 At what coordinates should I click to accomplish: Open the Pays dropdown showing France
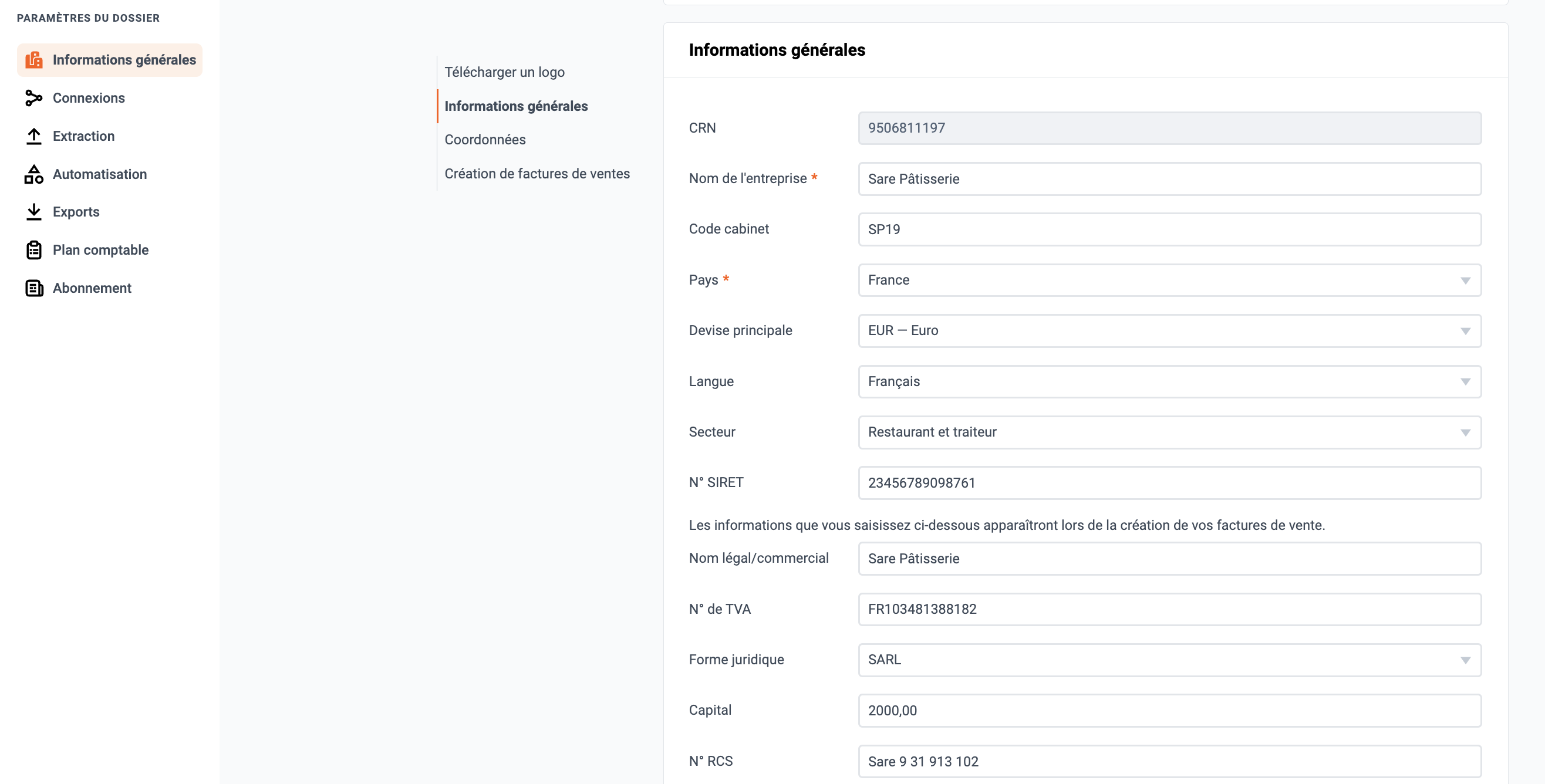1169,281
